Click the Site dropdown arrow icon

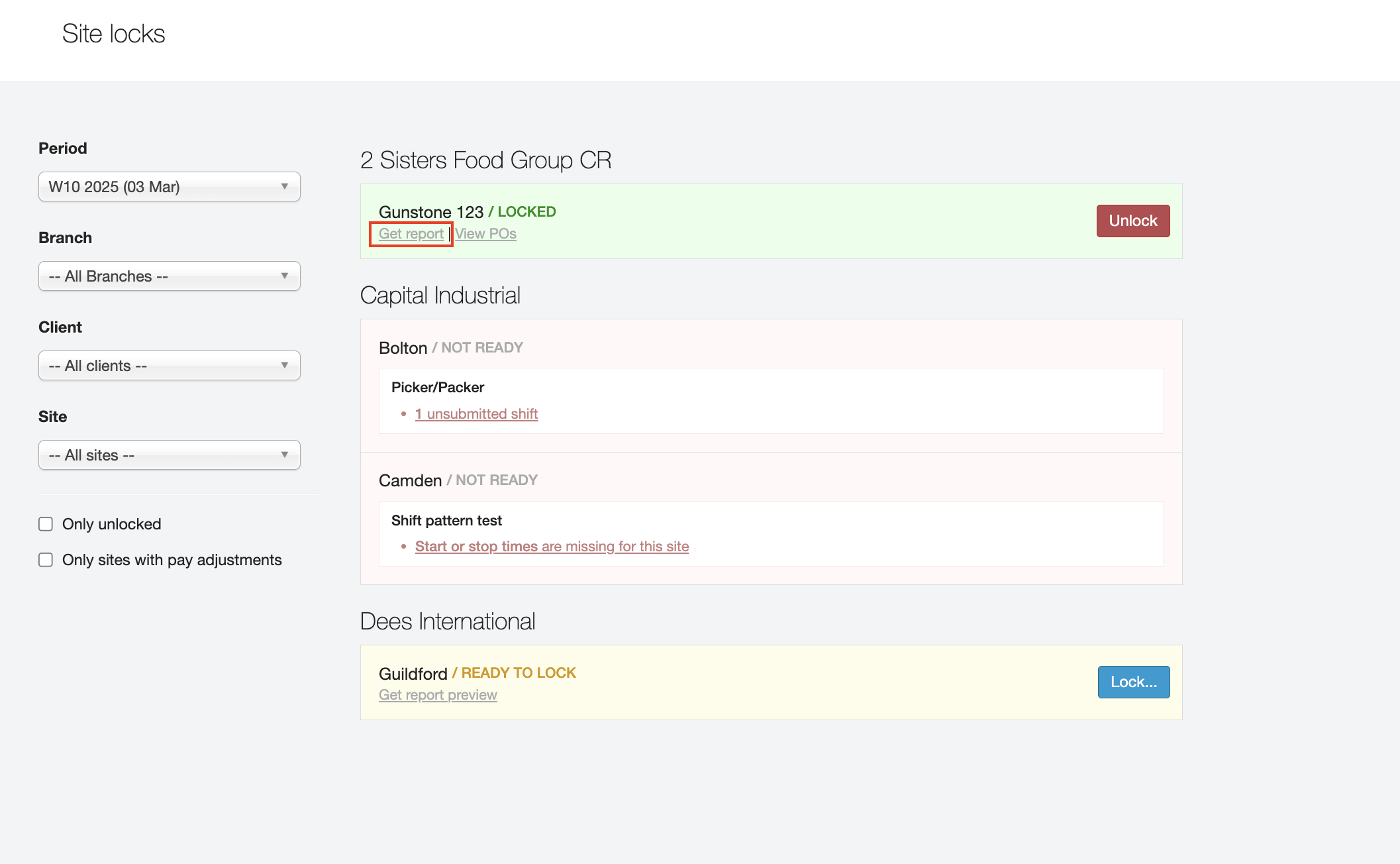[x=285, y=455]
